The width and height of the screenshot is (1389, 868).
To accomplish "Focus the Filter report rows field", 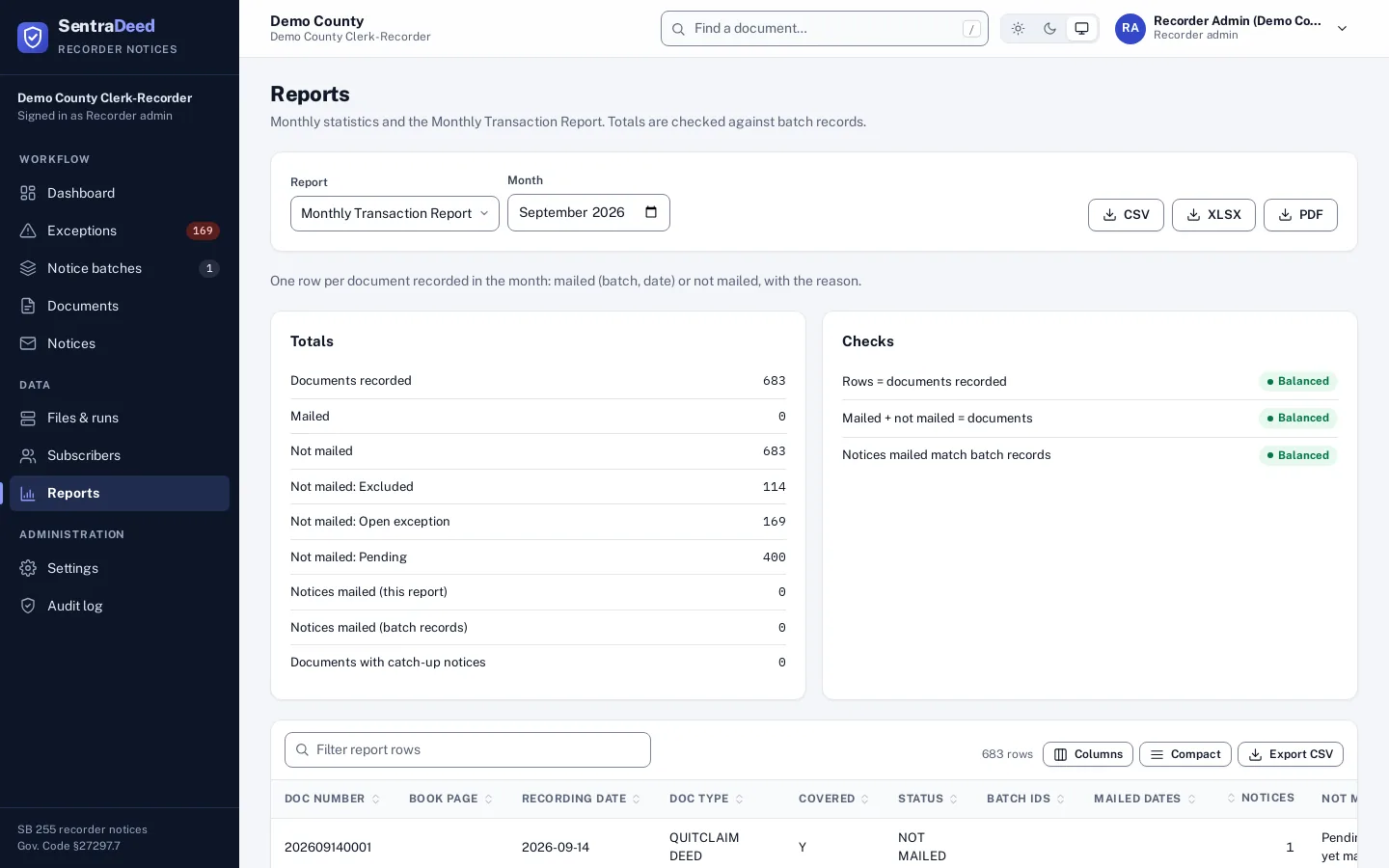I will 468,750.
